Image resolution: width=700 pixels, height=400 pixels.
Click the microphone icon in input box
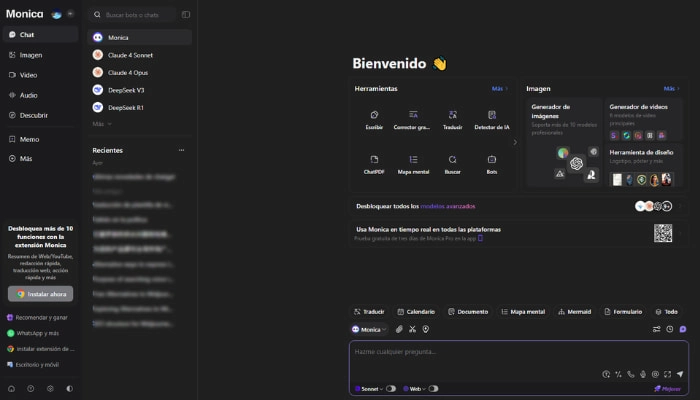[x=643, y=374]
